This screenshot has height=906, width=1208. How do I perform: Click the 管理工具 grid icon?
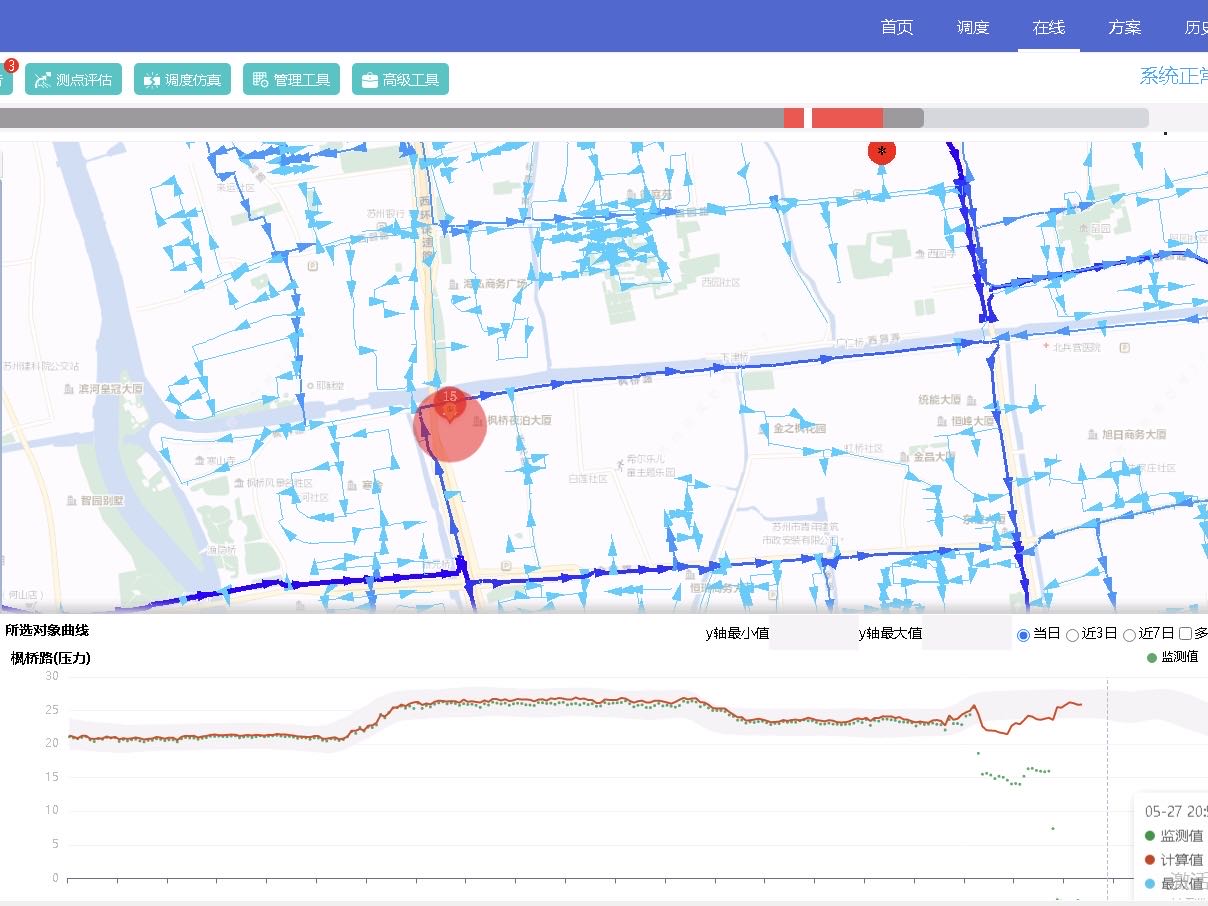click(x=260, y=80)
